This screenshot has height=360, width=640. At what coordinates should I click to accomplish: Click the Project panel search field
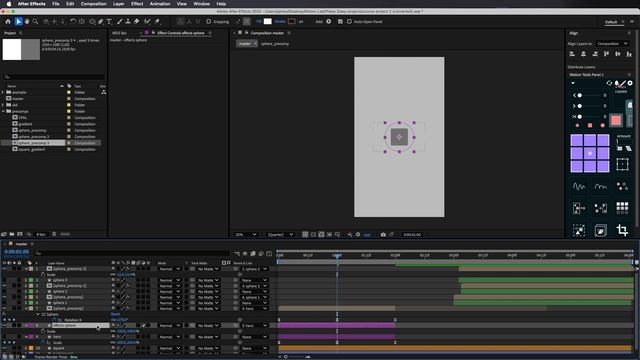coord(53,77)
